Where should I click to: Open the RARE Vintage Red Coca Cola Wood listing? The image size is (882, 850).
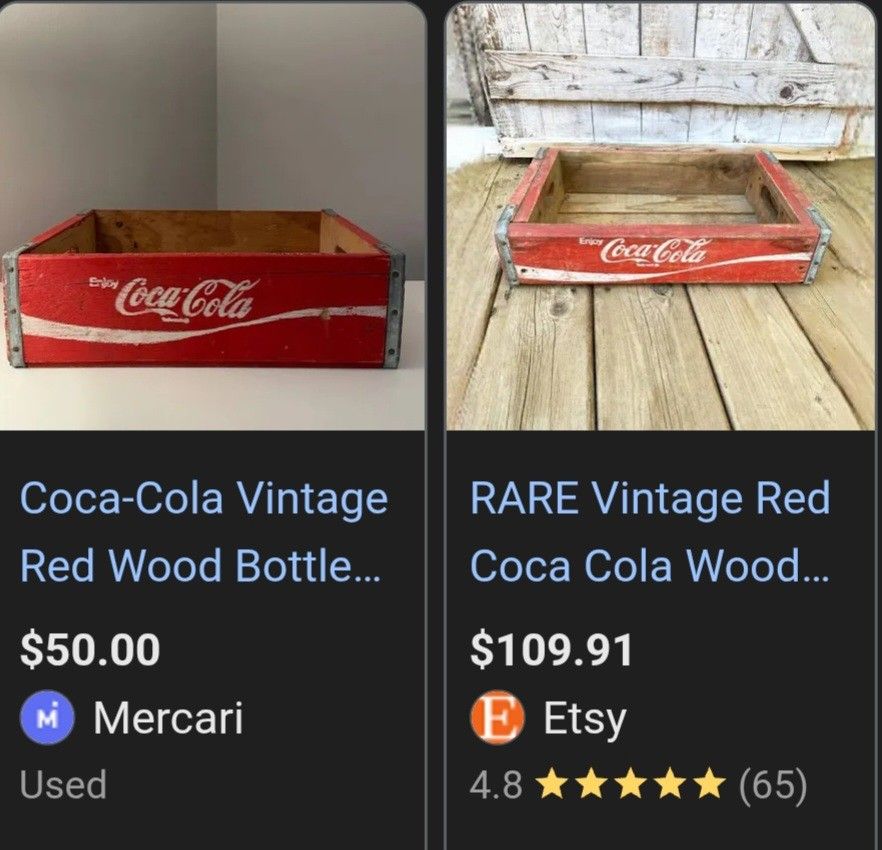(x=650, y=530)
